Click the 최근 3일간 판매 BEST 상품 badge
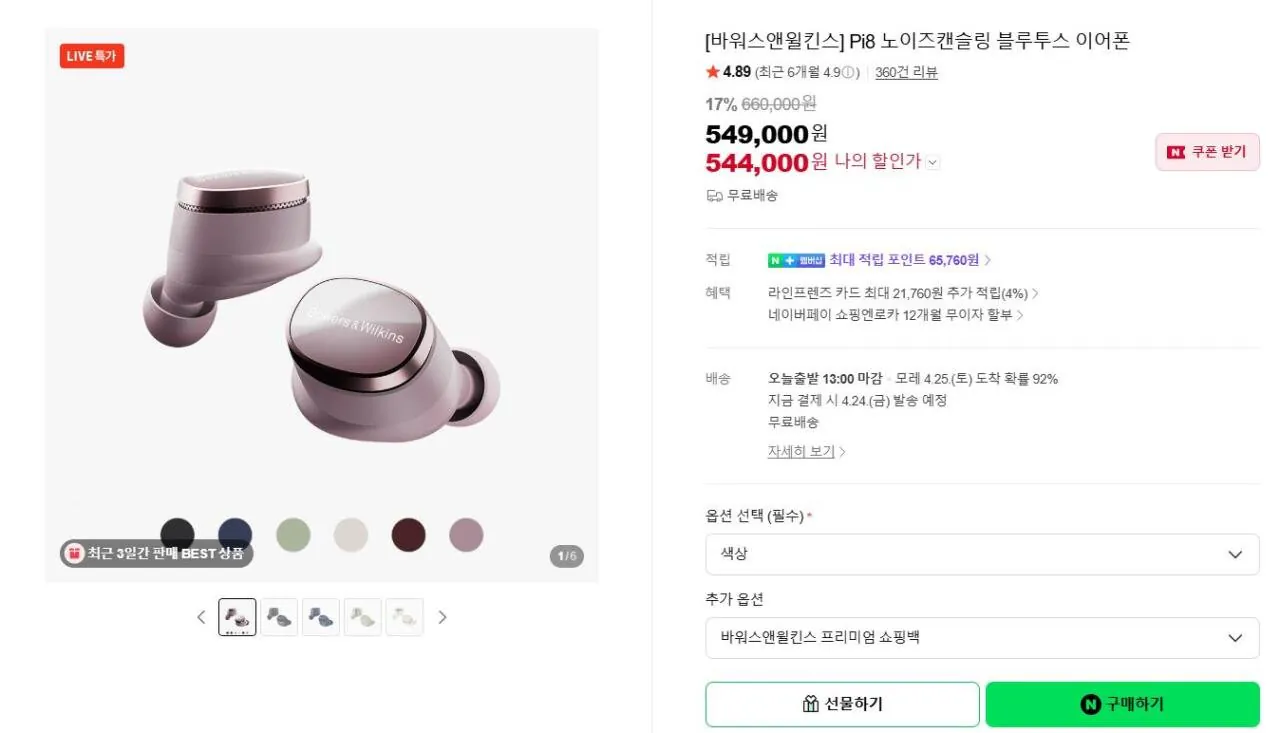Image resolution: width=1280 pixels, height=733 pixels. click(157, 553)
